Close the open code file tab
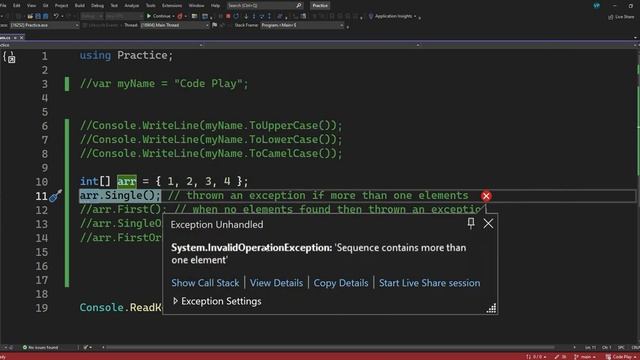Screen dimensions: 640x360 [22, 38]
